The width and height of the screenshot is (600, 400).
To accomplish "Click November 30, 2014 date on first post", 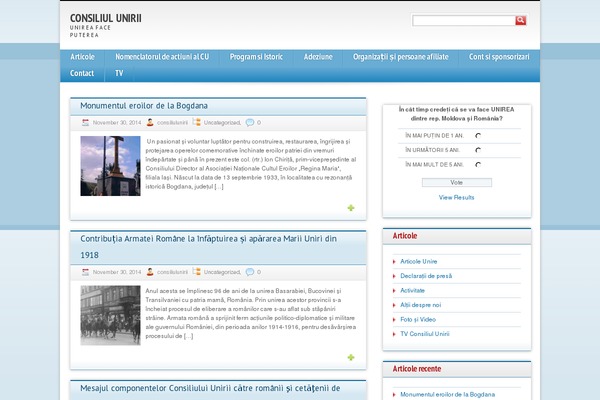I will pos(117,122).
